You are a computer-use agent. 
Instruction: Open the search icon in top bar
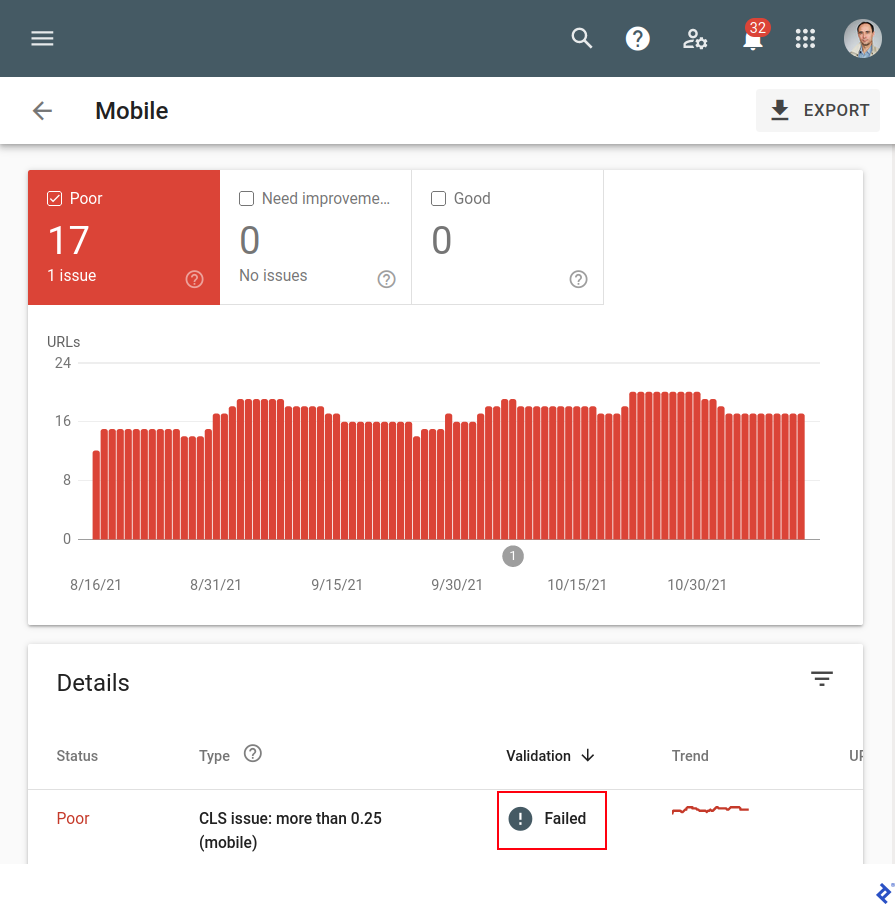pos(581,38)
